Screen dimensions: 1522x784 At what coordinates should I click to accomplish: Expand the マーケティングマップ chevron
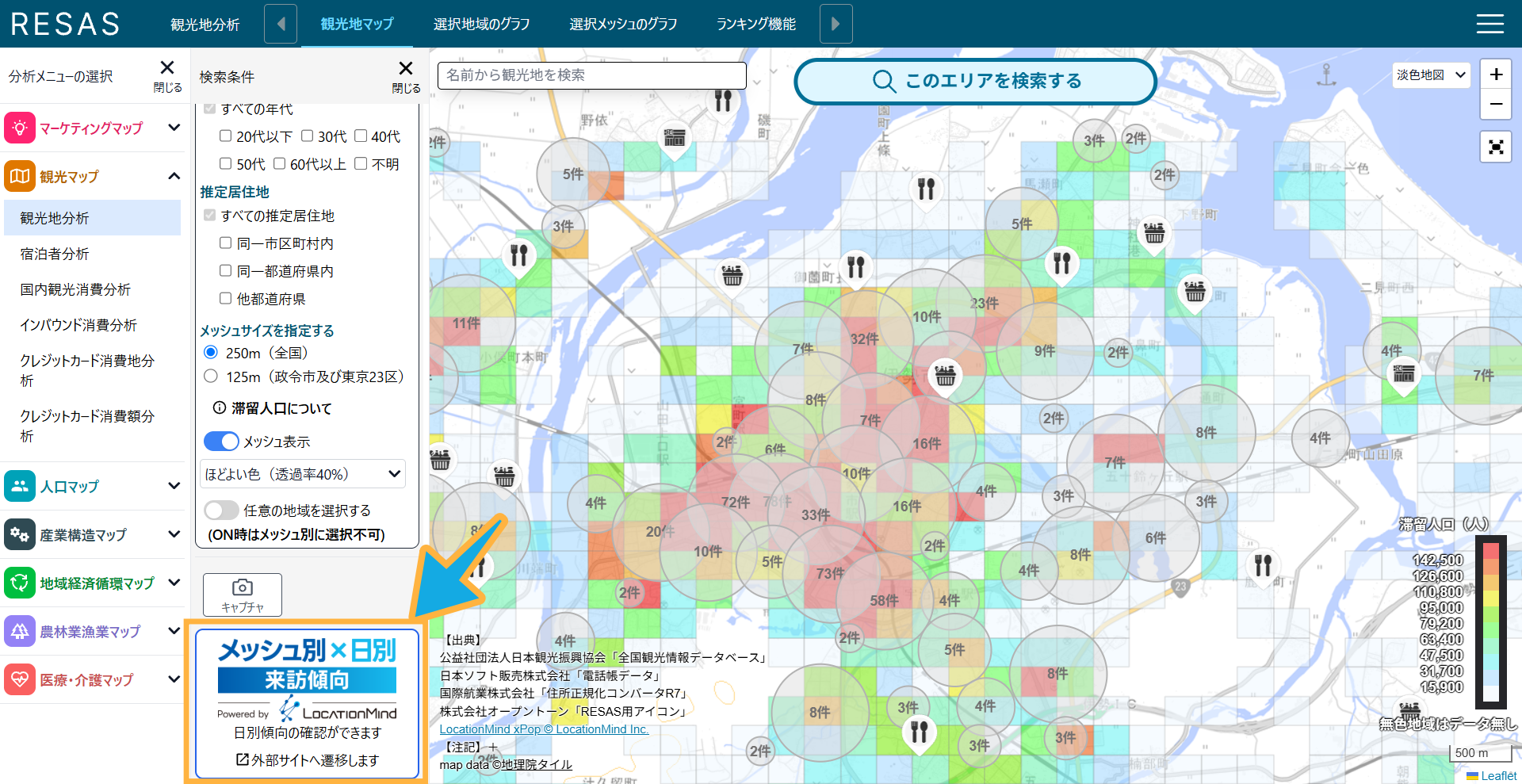[174, 127]
